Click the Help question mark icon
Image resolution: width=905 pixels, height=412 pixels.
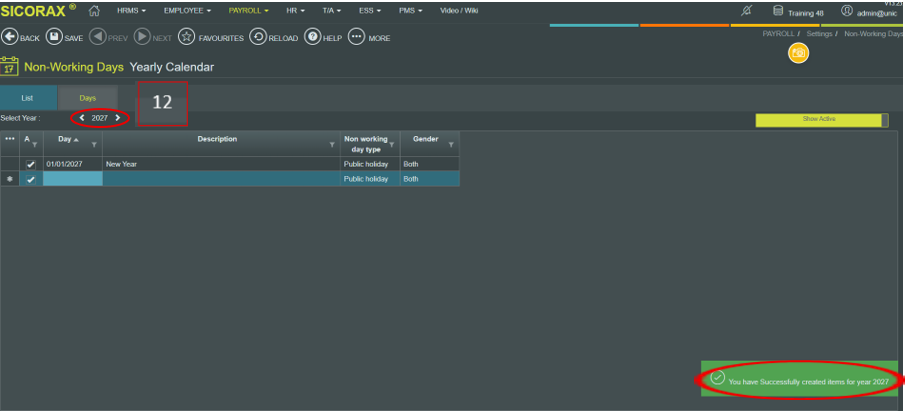click(x=312, y=37)
